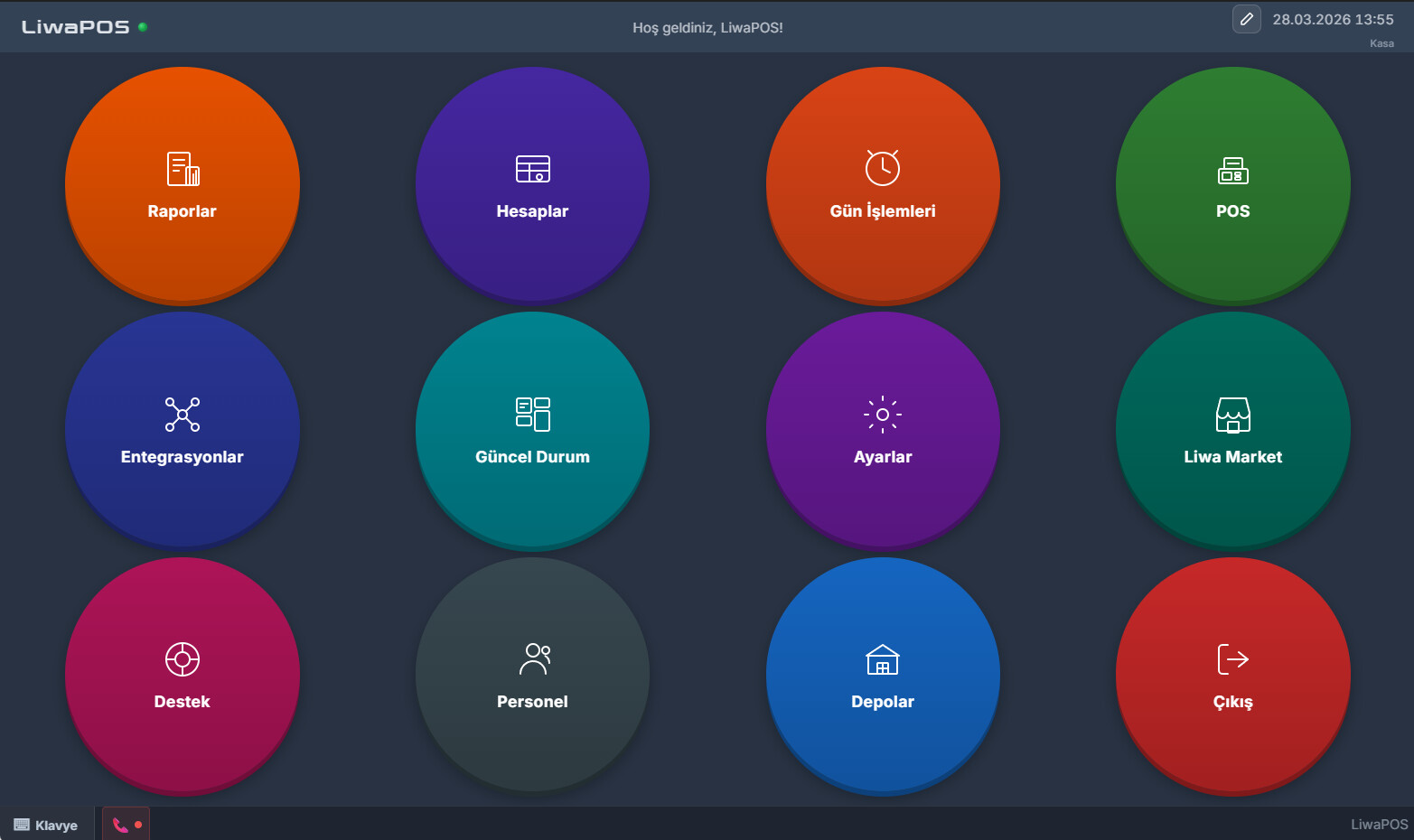The image size is (1414, 840).
Task: Open the Raporlar reports tile
Action: coord(182,185)
